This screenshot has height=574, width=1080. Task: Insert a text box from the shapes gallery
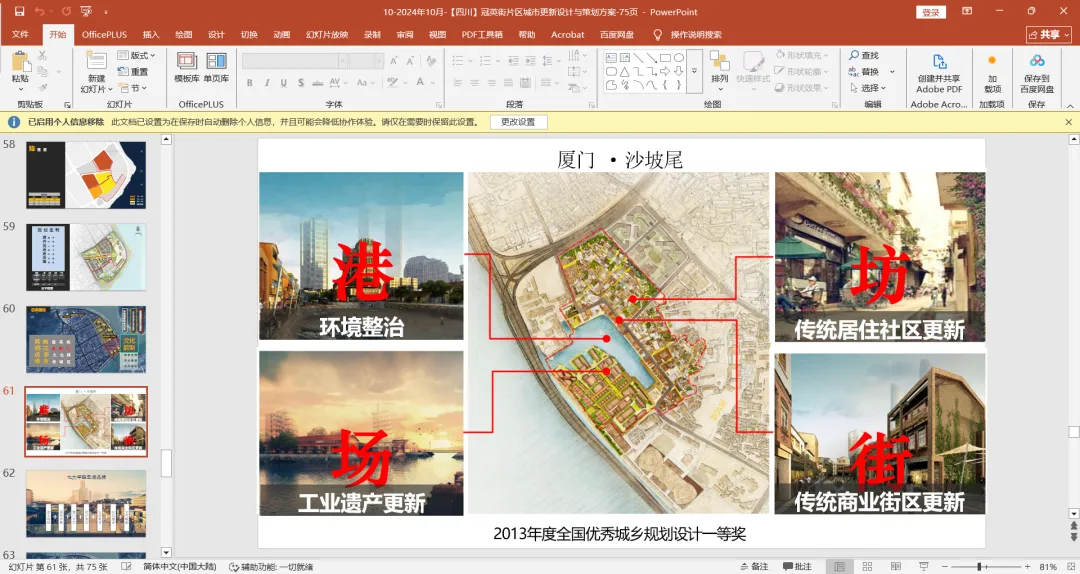point(611,58)
